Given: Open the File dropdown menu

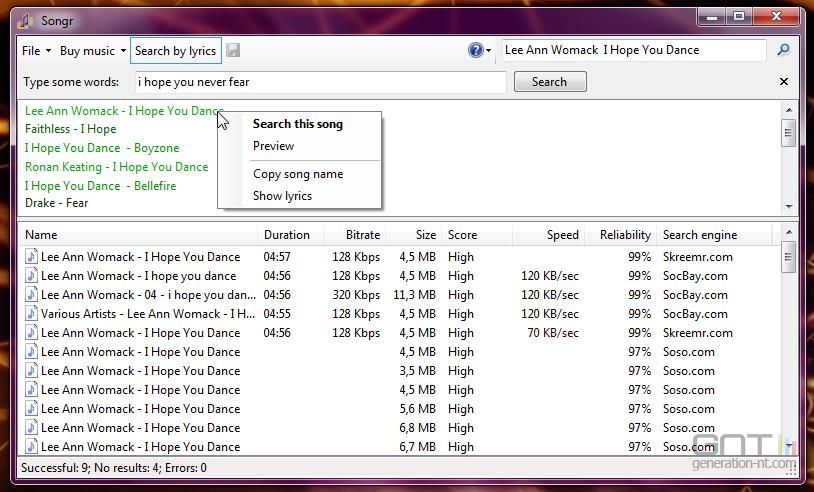Looking at the screenshot, I should (x=36, y=50).
